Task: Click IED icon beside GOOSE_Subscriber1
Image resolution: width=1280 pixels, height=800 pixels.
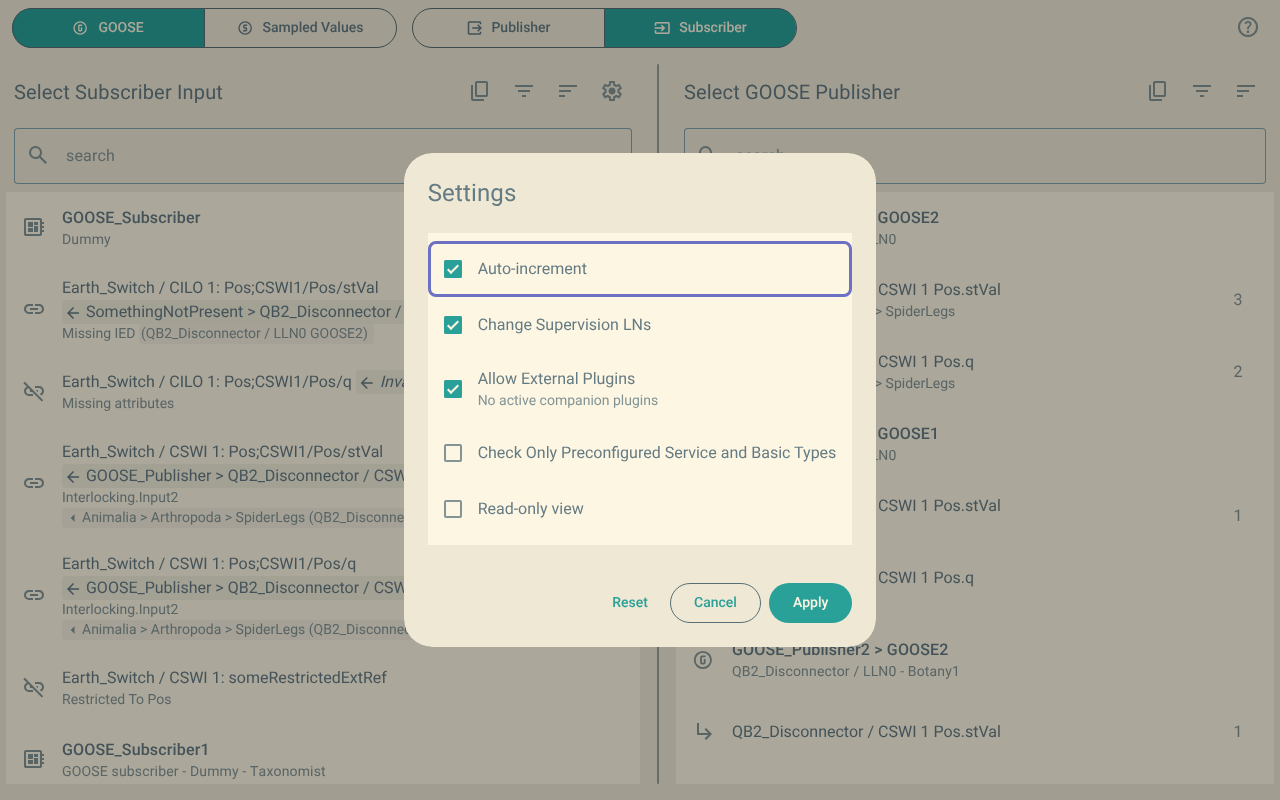Action: pos(34,760)
